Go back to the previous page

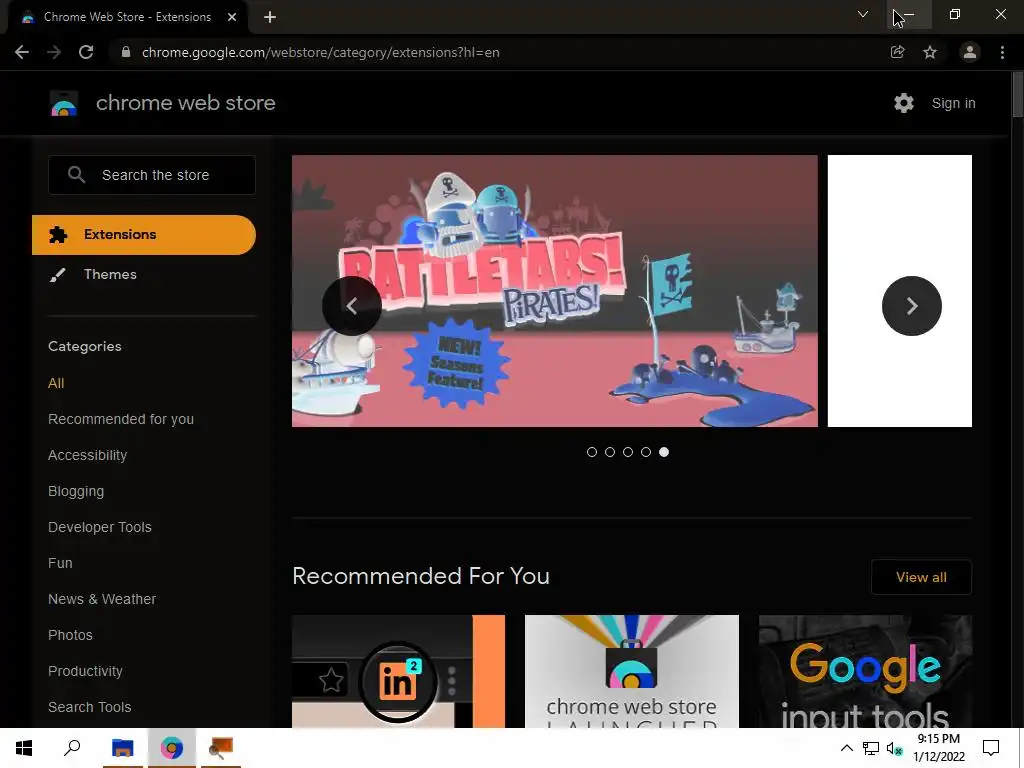point(22,52)
